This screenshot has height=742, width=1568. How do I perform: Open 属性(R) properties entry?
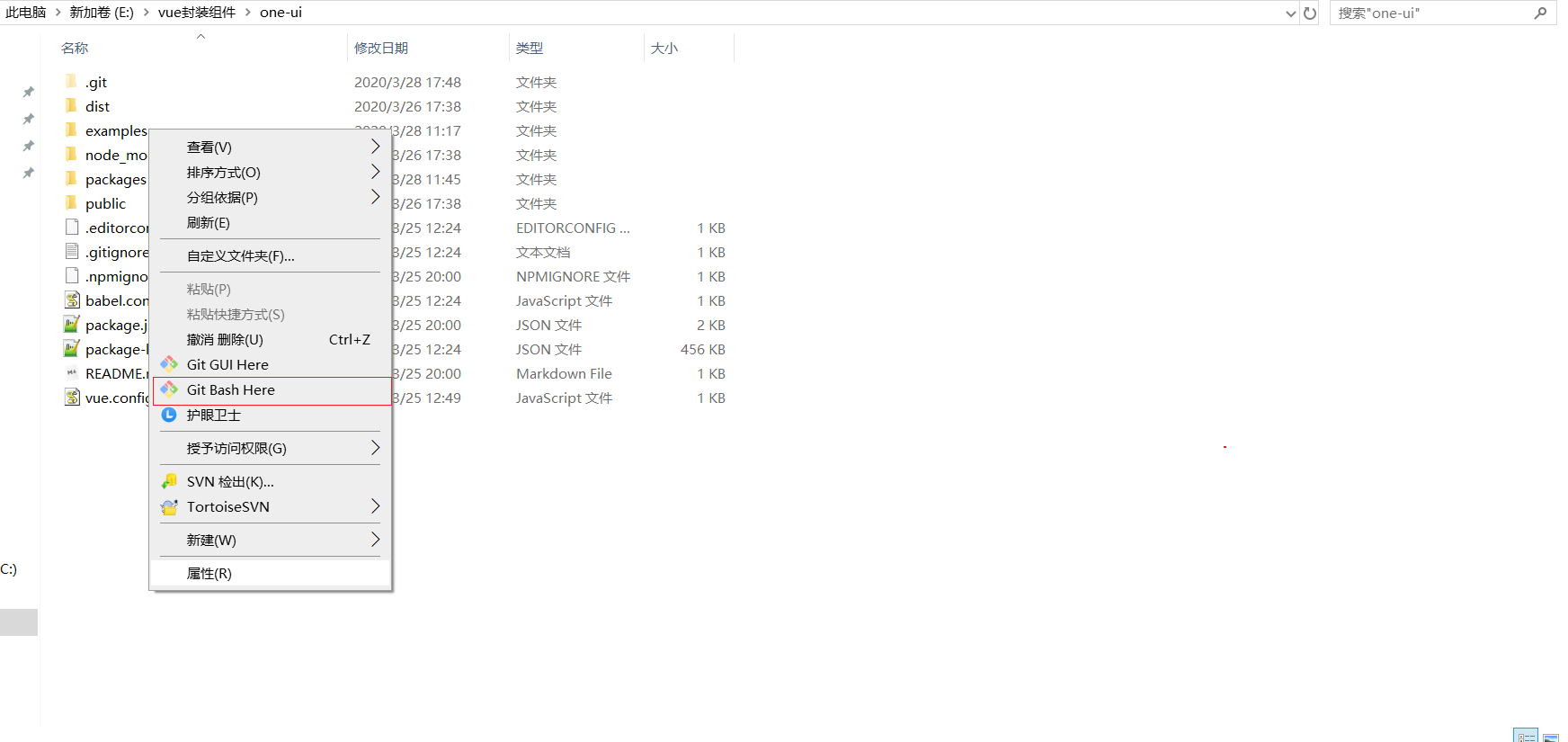click(271, 573)
